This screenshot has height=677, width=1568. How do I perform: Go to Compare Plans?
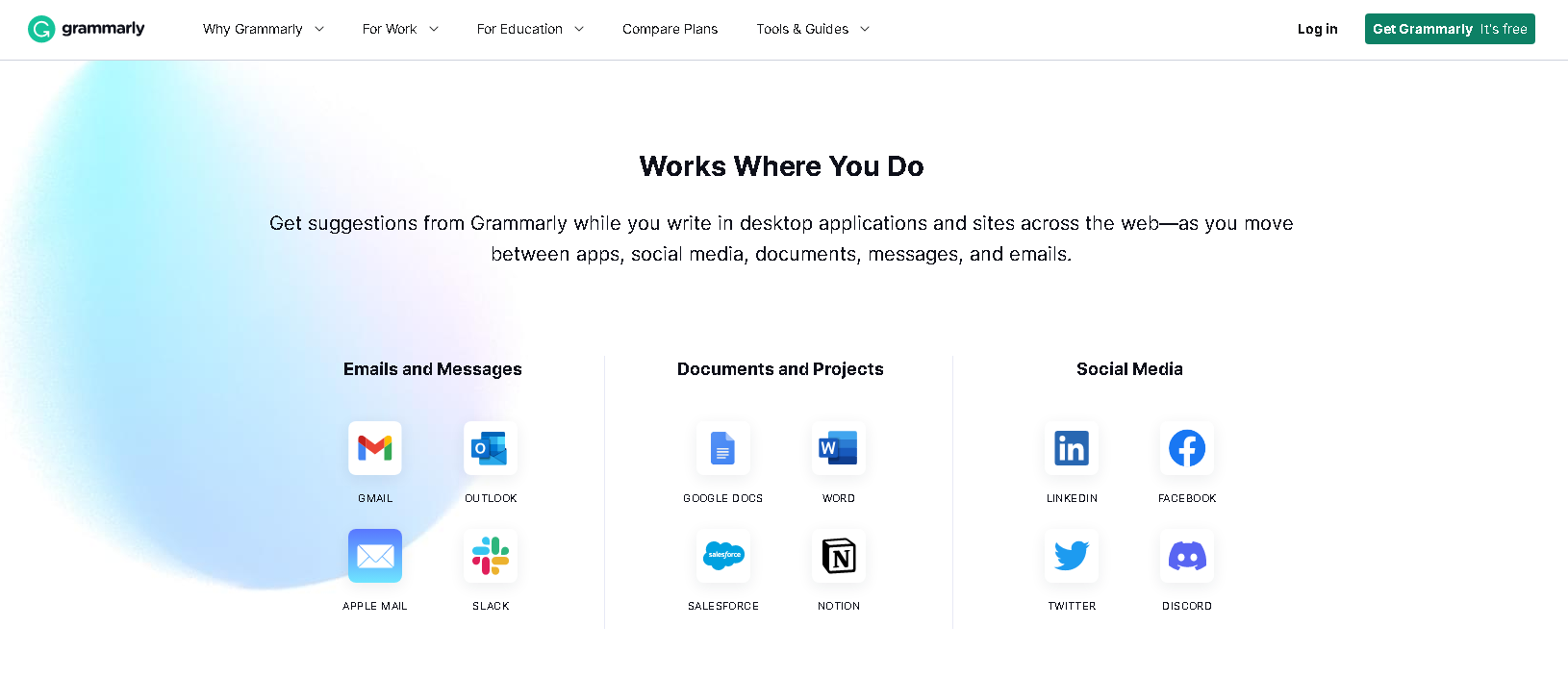[x=670, y=29]
